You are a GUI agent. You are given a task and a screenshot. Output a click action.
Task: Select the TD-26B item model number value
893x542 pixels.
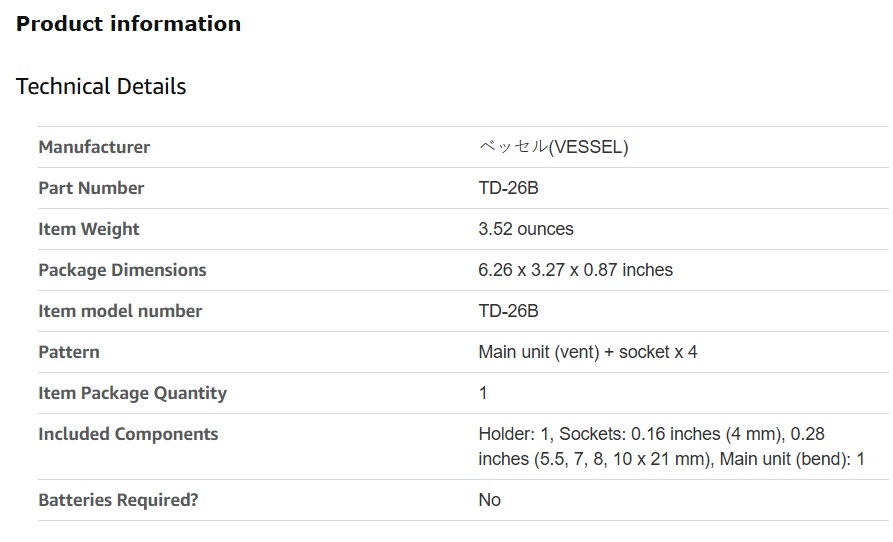pyautogui.click(x=508, y=311)
